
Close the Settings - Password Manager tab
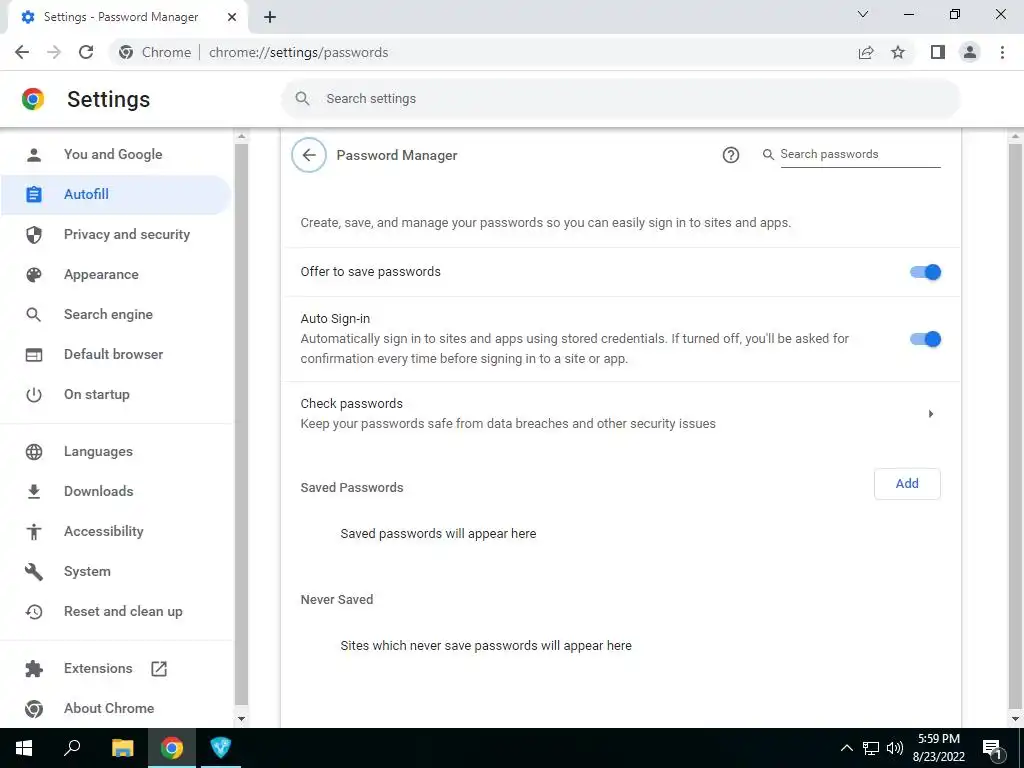coord(232,17)
